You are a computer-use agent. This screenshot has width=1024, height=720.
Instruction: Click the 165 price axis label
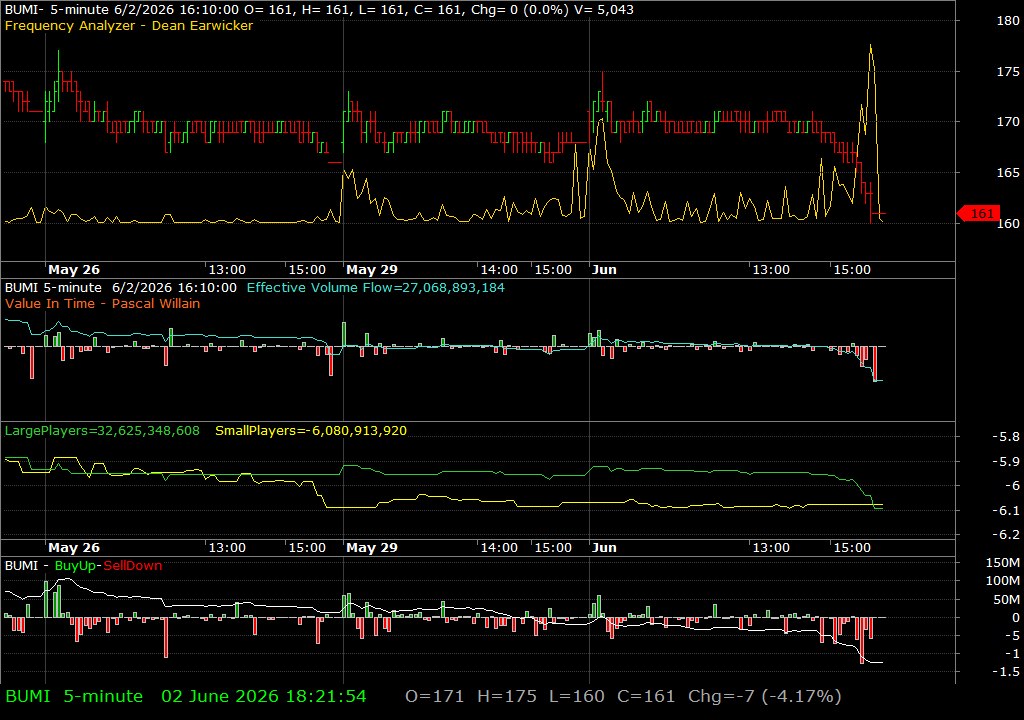coord(1008,172)
